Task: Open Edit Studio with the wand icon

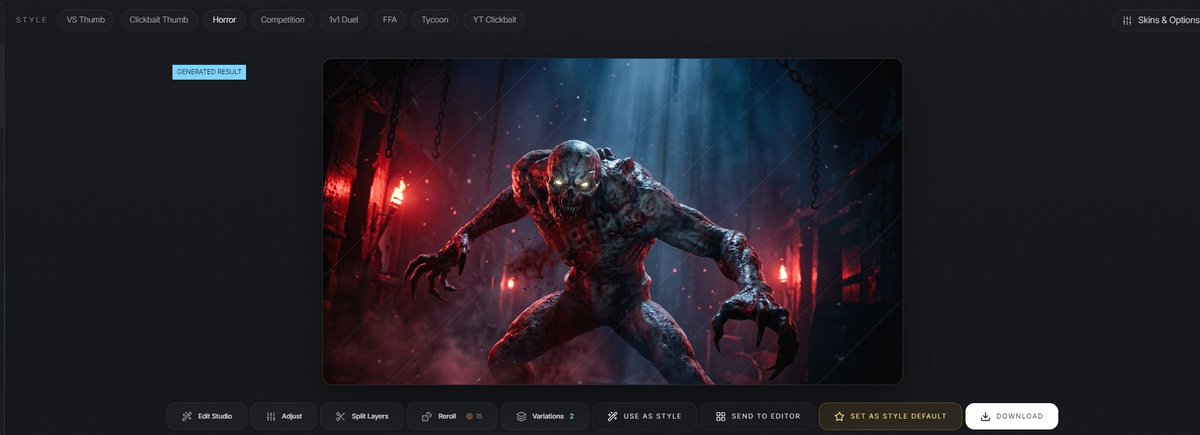Action: coord(206,416)
